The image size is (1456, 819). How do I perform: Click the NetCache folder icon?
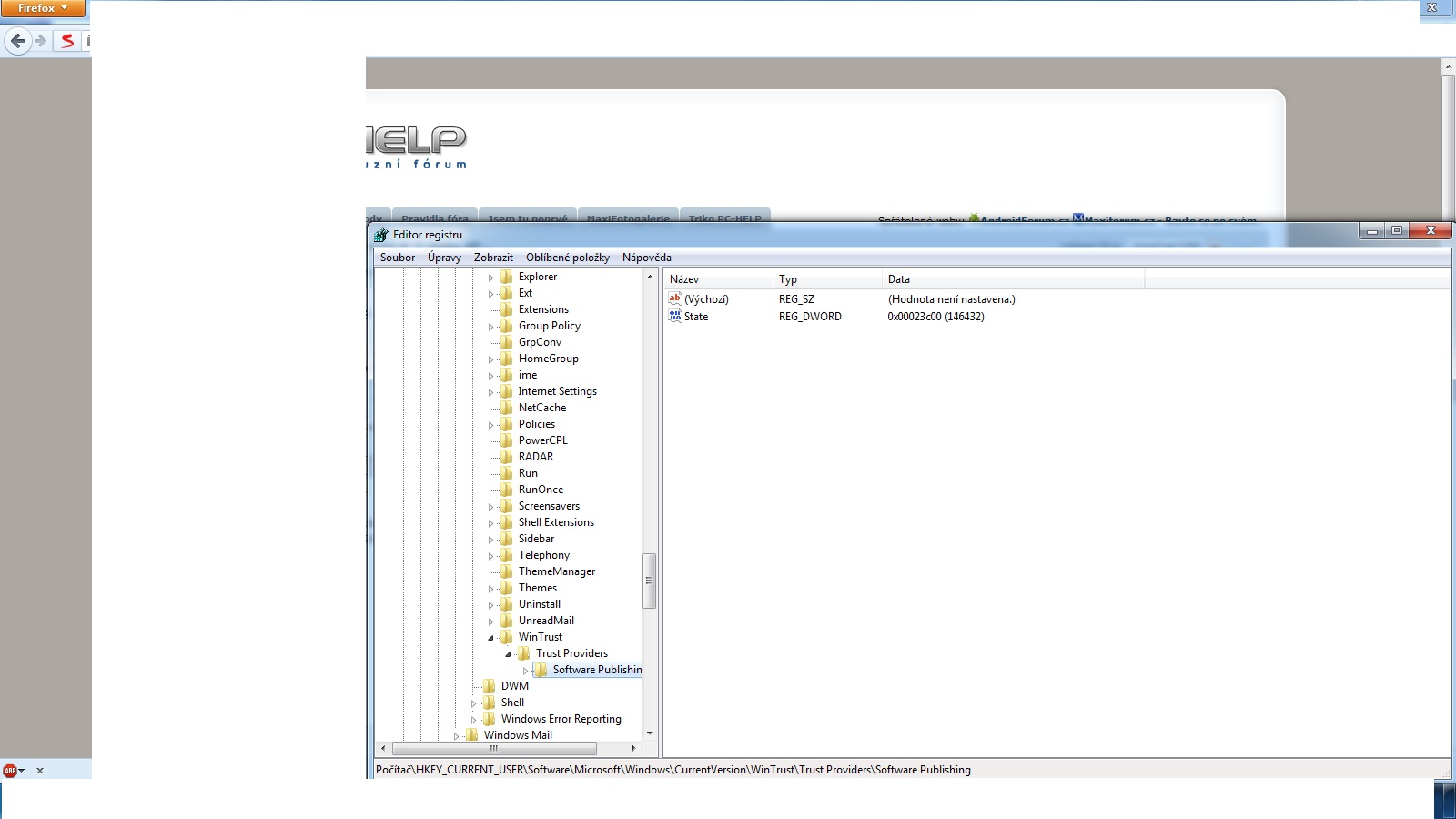(x=507, y=408)
